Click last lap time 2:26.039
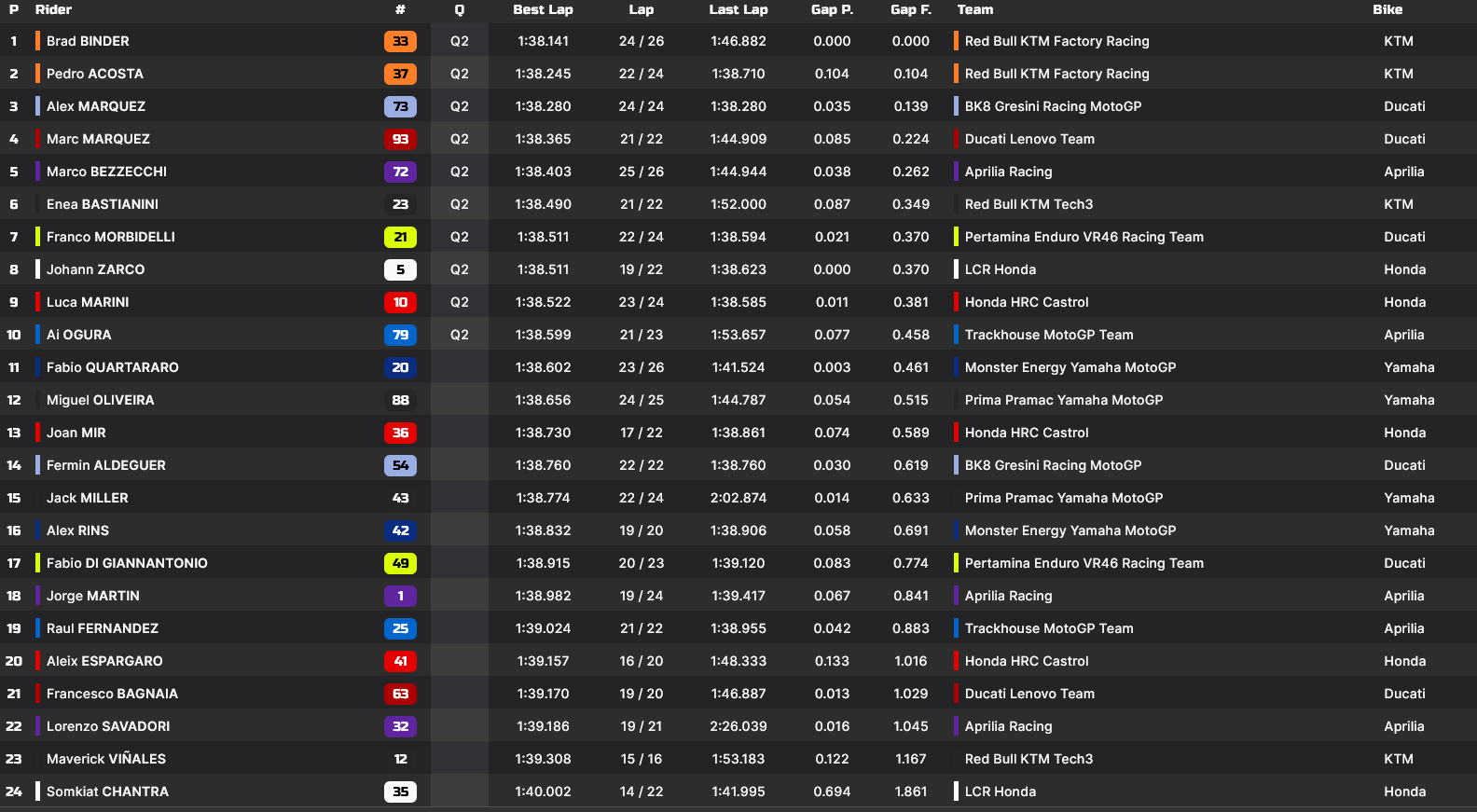The image size is (1477, 812). coord(738,726)
